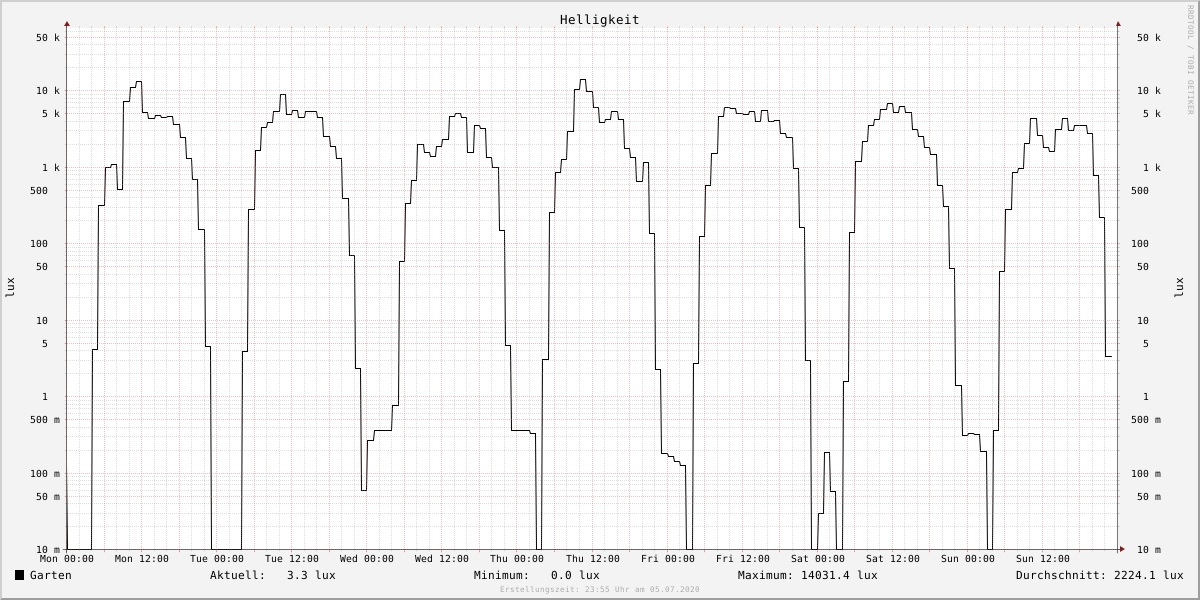The image size is (1200, 600).
Task: Select the "10 k" label on left axis
Action: pos(48,91)
